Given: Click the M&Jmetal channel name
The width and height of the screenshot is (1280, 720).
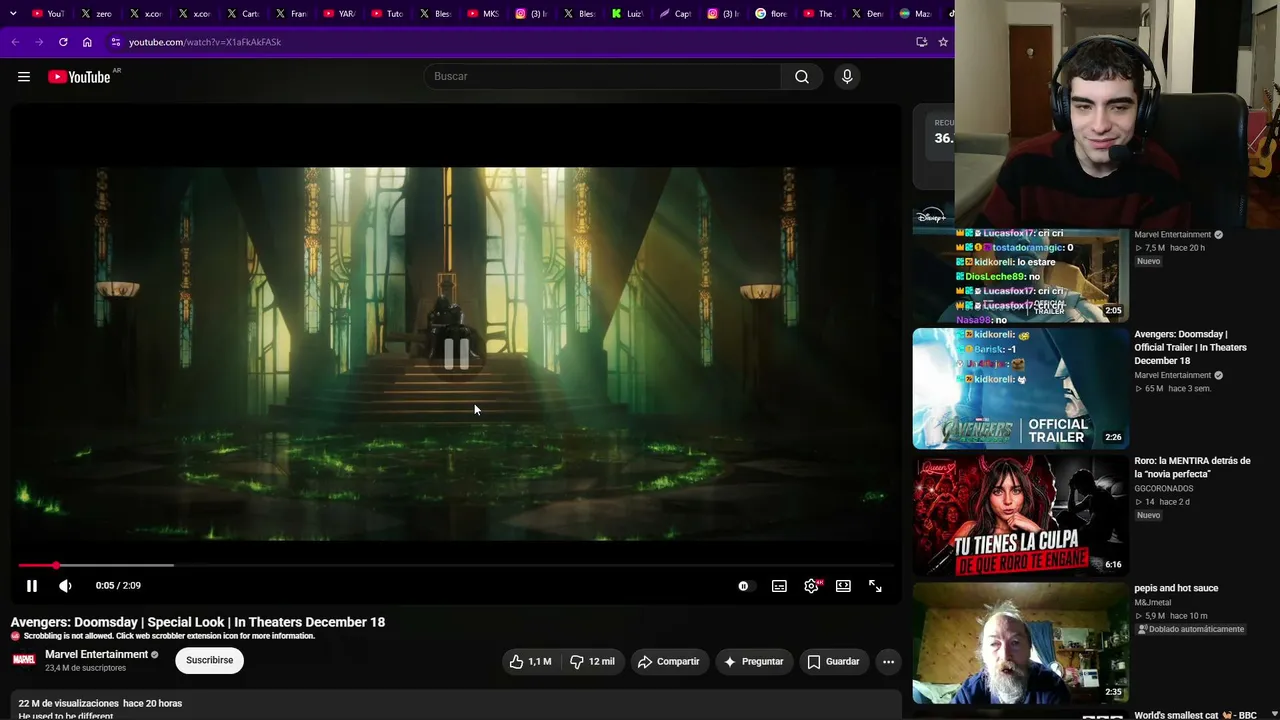Looking at the screenshot, I should coord(1154,603).
